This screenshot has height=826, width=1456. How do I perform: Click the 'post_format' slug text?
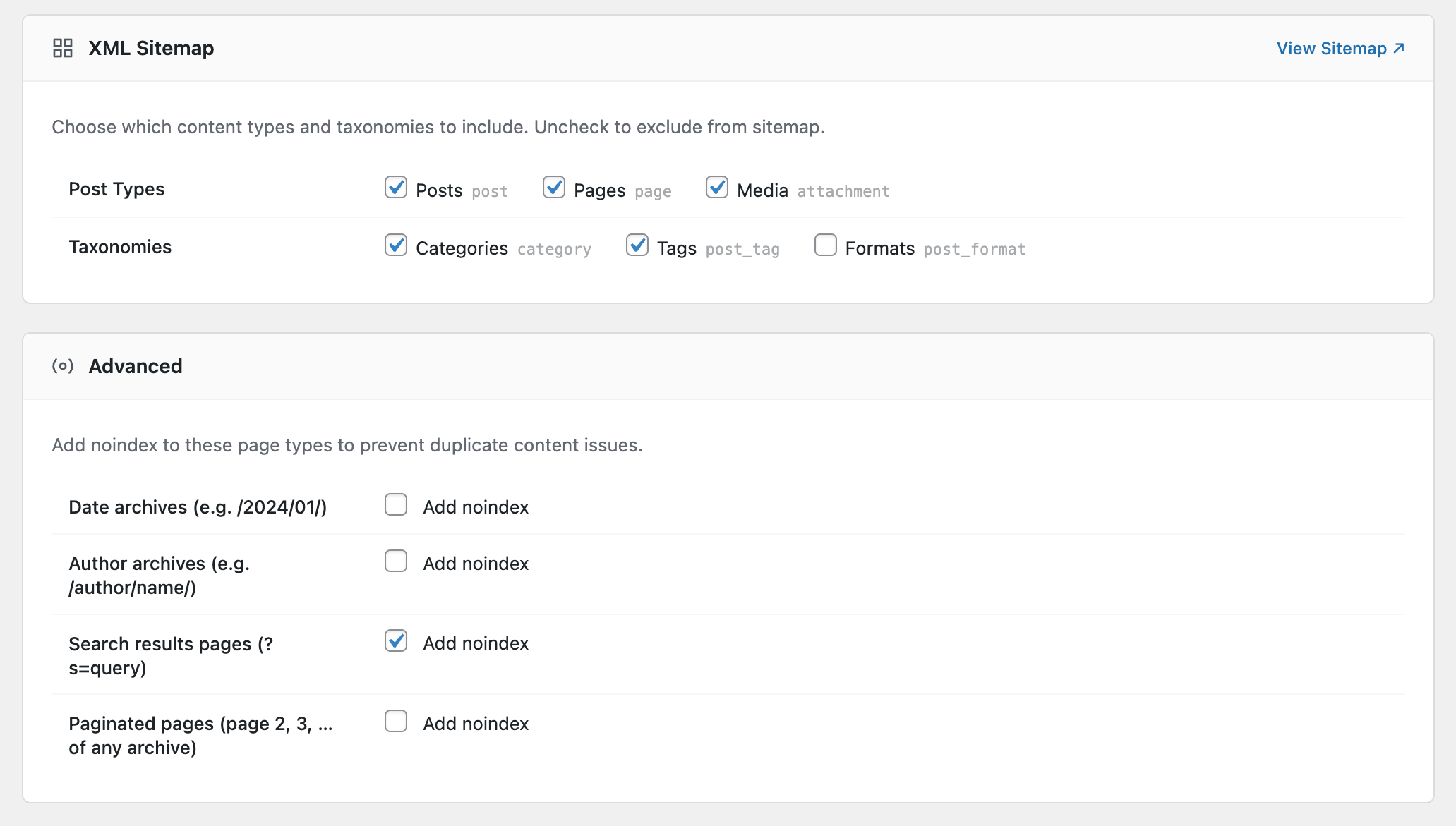coord(975,249)
